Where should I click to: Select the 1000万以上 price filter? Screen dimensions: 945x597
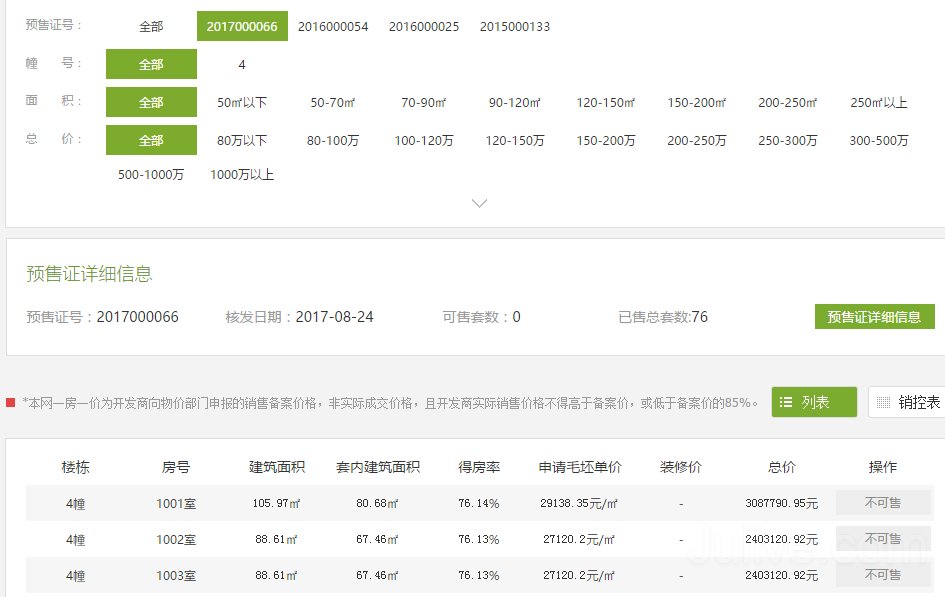coord(241,173)
